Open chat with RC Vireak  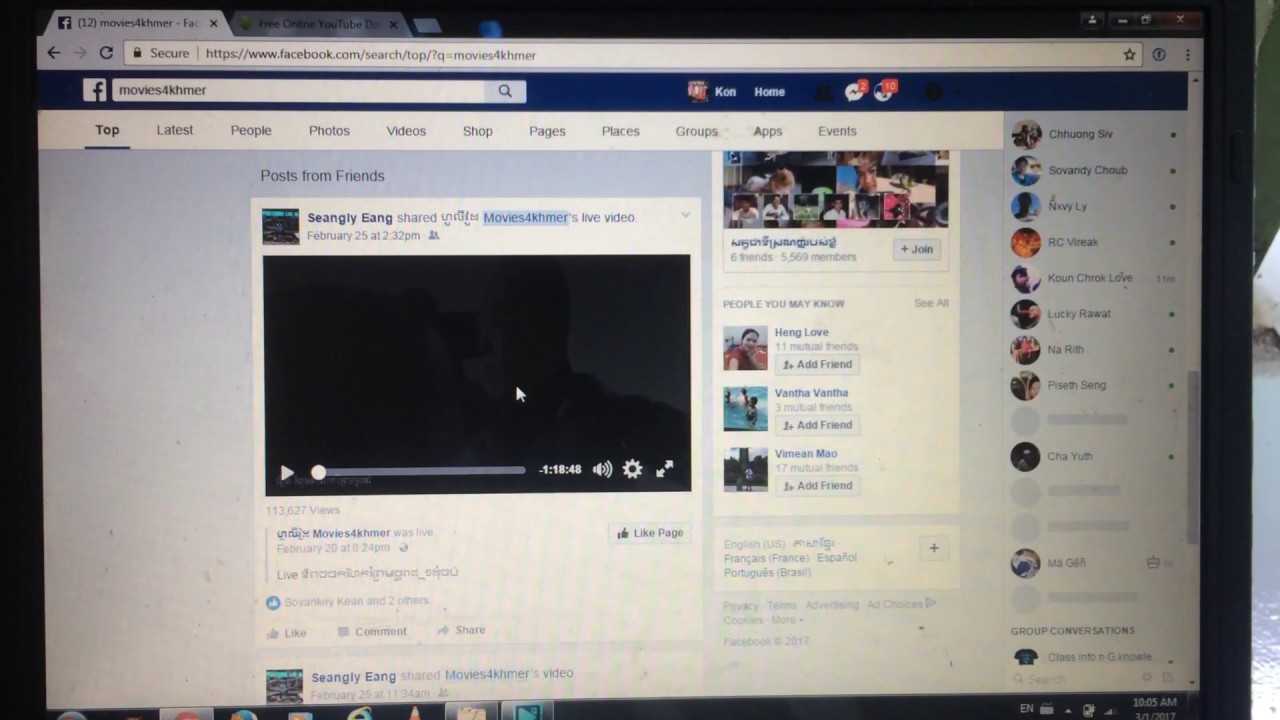(1094, 242)
